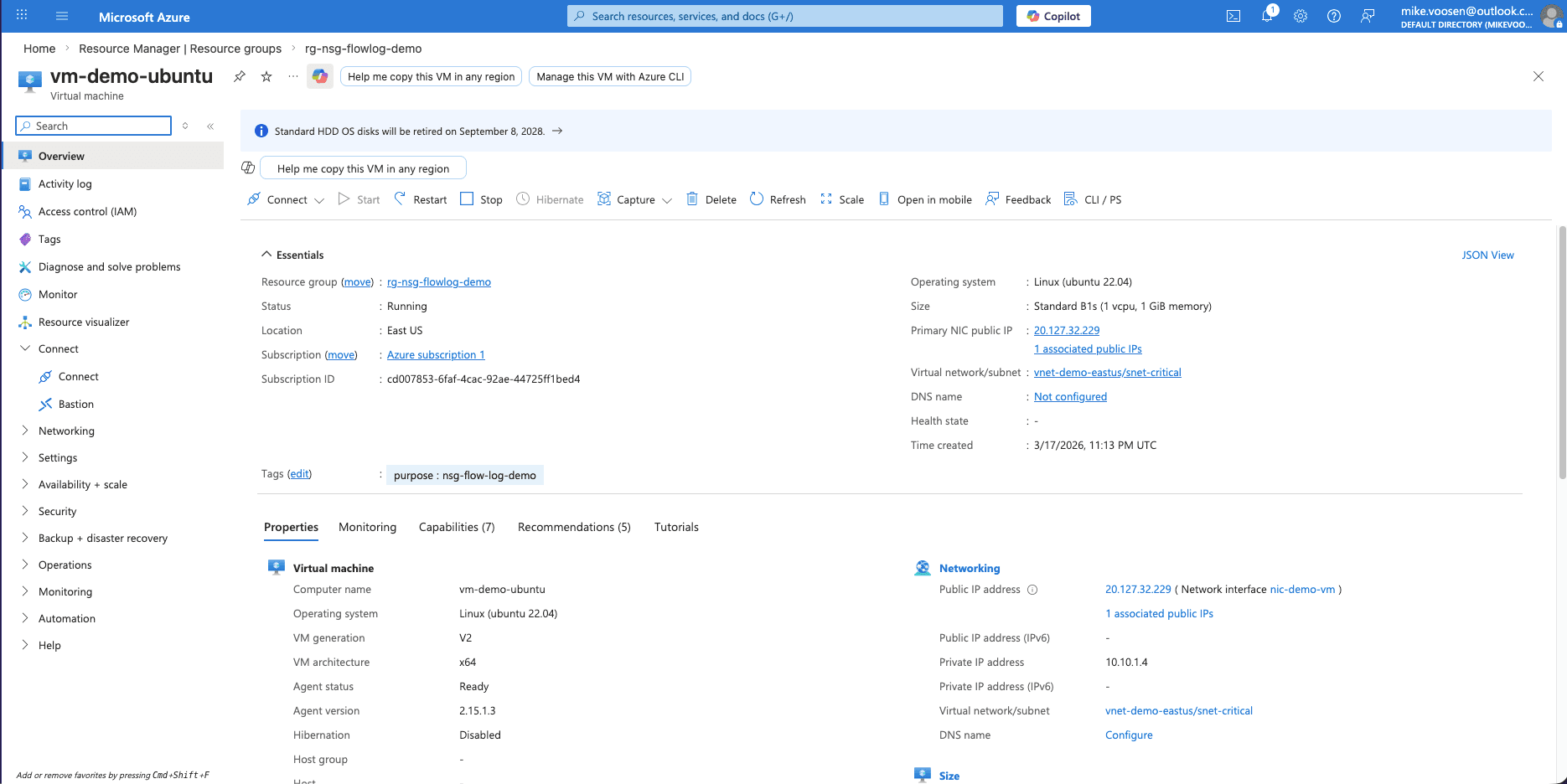Pin vm-demo-ubuntu to dashboard
This screenshot has height=784, width=1567.
pyautogui.click(x=240, y=76)
